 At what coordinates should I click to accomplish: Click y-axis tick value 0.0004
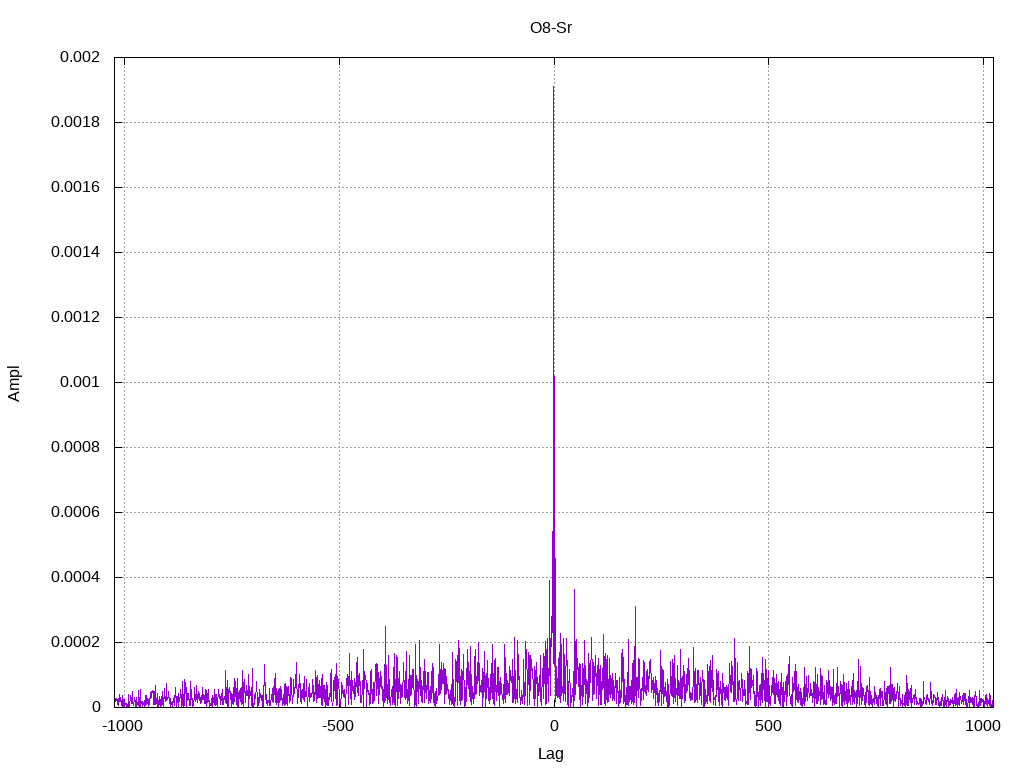pos(76,577)
